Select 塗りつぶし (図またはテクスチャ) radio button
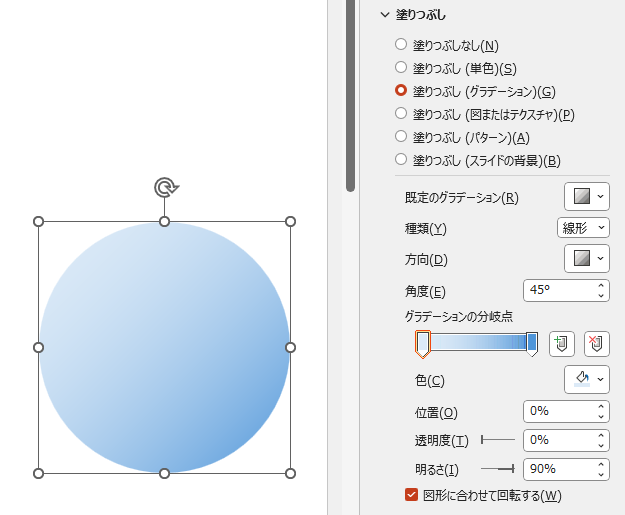The width and height of the screenshot is (625, 515). coord(401,113)
